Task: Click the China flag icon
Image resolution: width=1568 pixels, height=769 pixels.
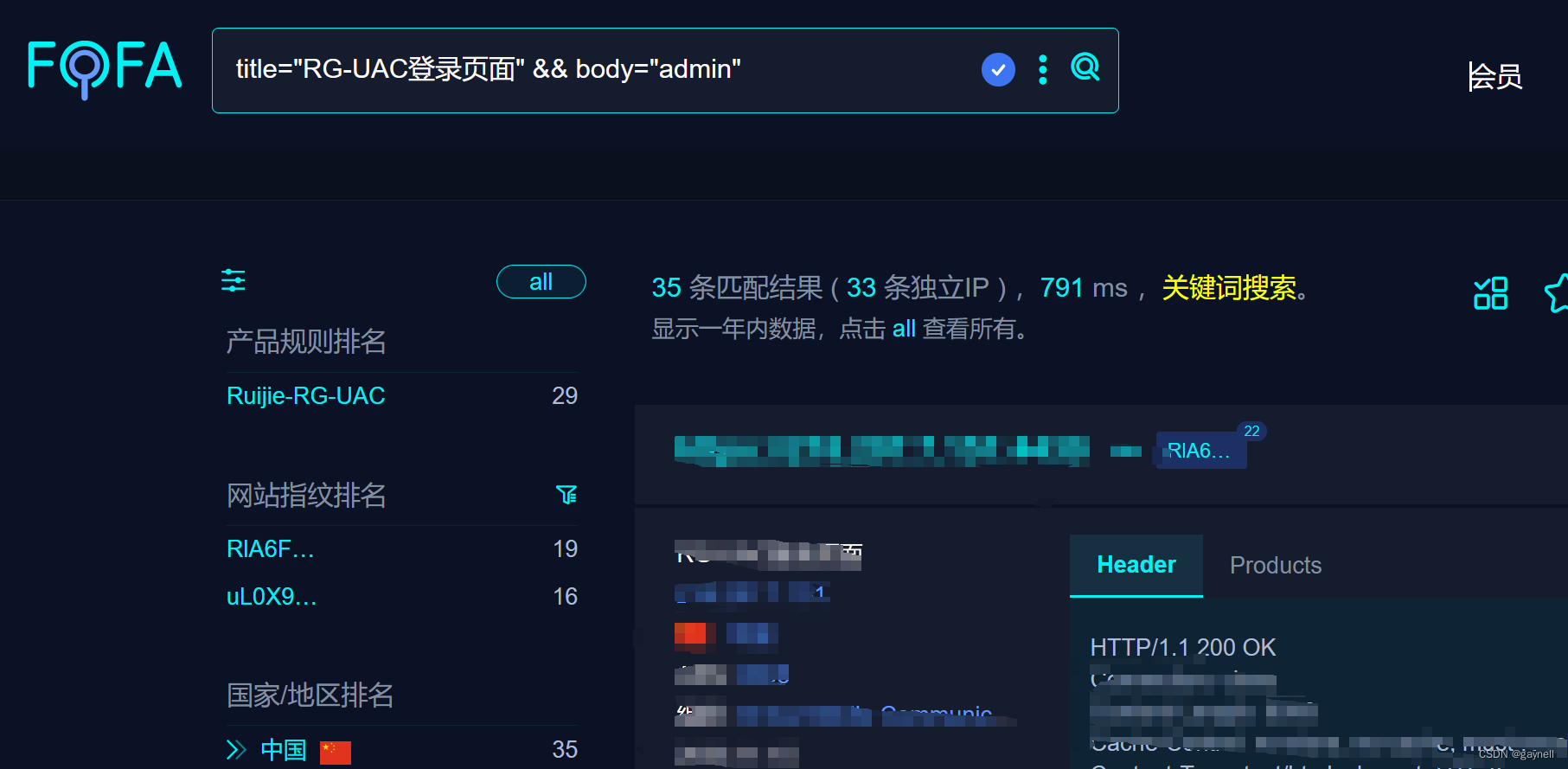Action: click(x=336, y=752)
